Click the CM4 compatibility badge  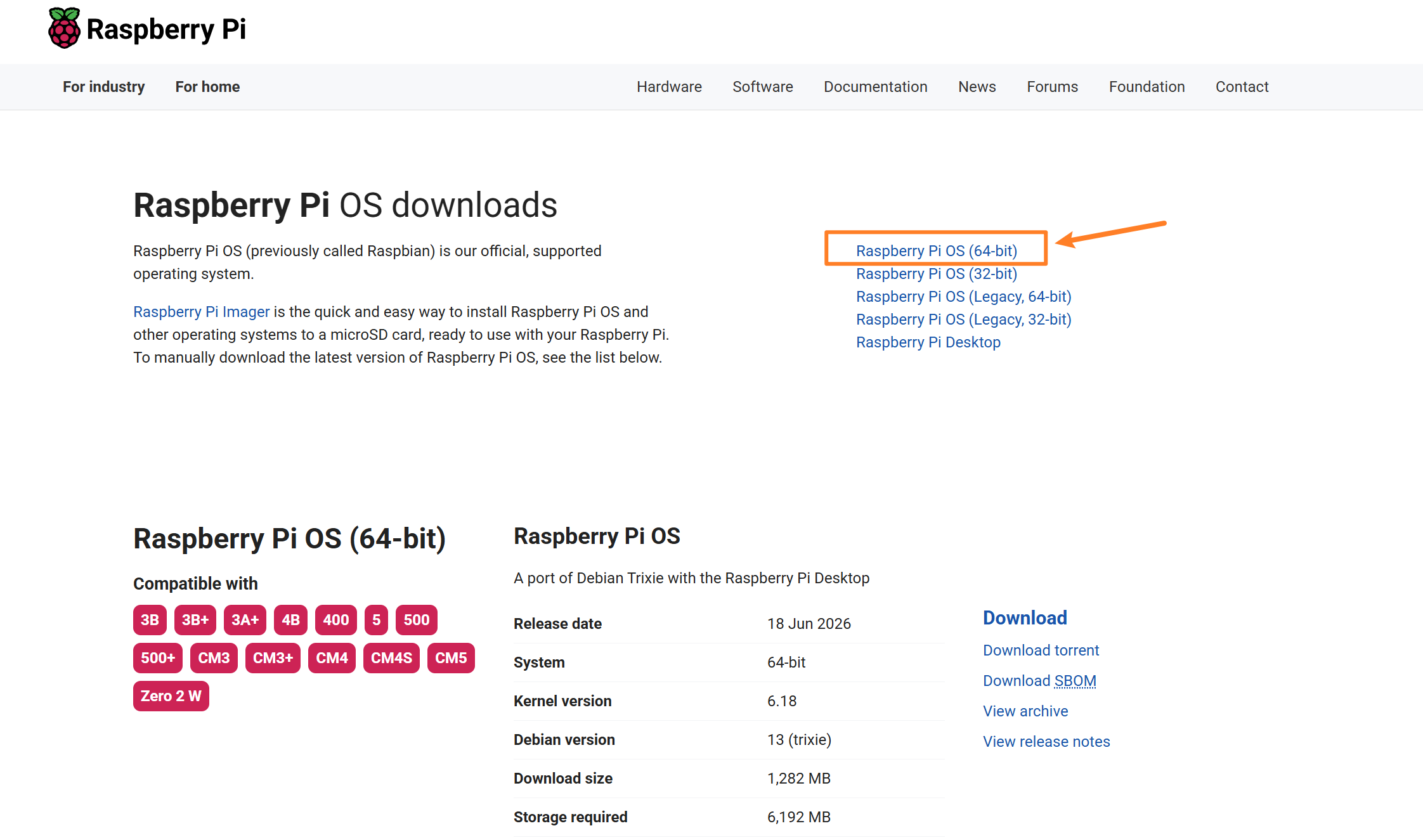332,658
